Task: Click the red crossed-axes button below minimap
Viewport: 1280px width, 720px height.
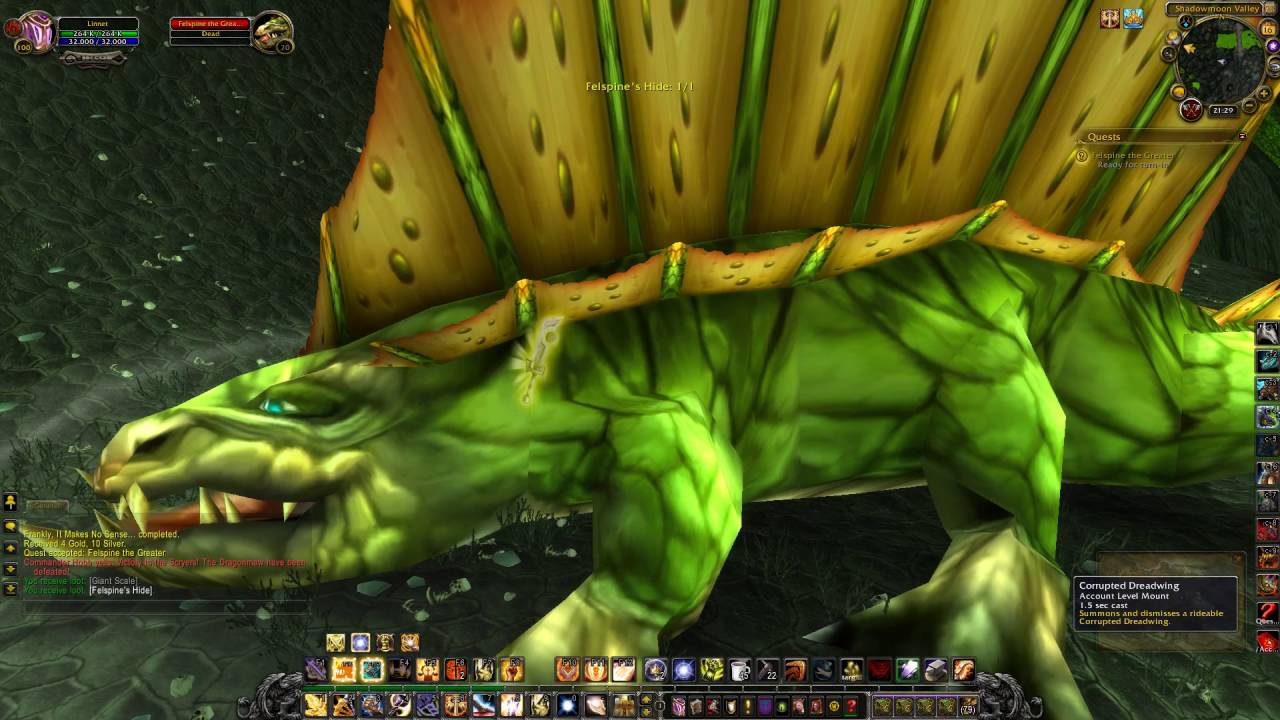Action: pos(1191,109)
